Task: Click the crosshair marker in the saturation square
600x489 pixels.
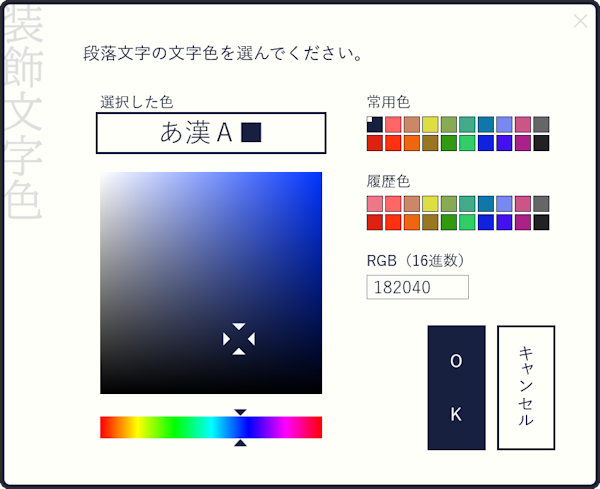Action: point(239,339)
